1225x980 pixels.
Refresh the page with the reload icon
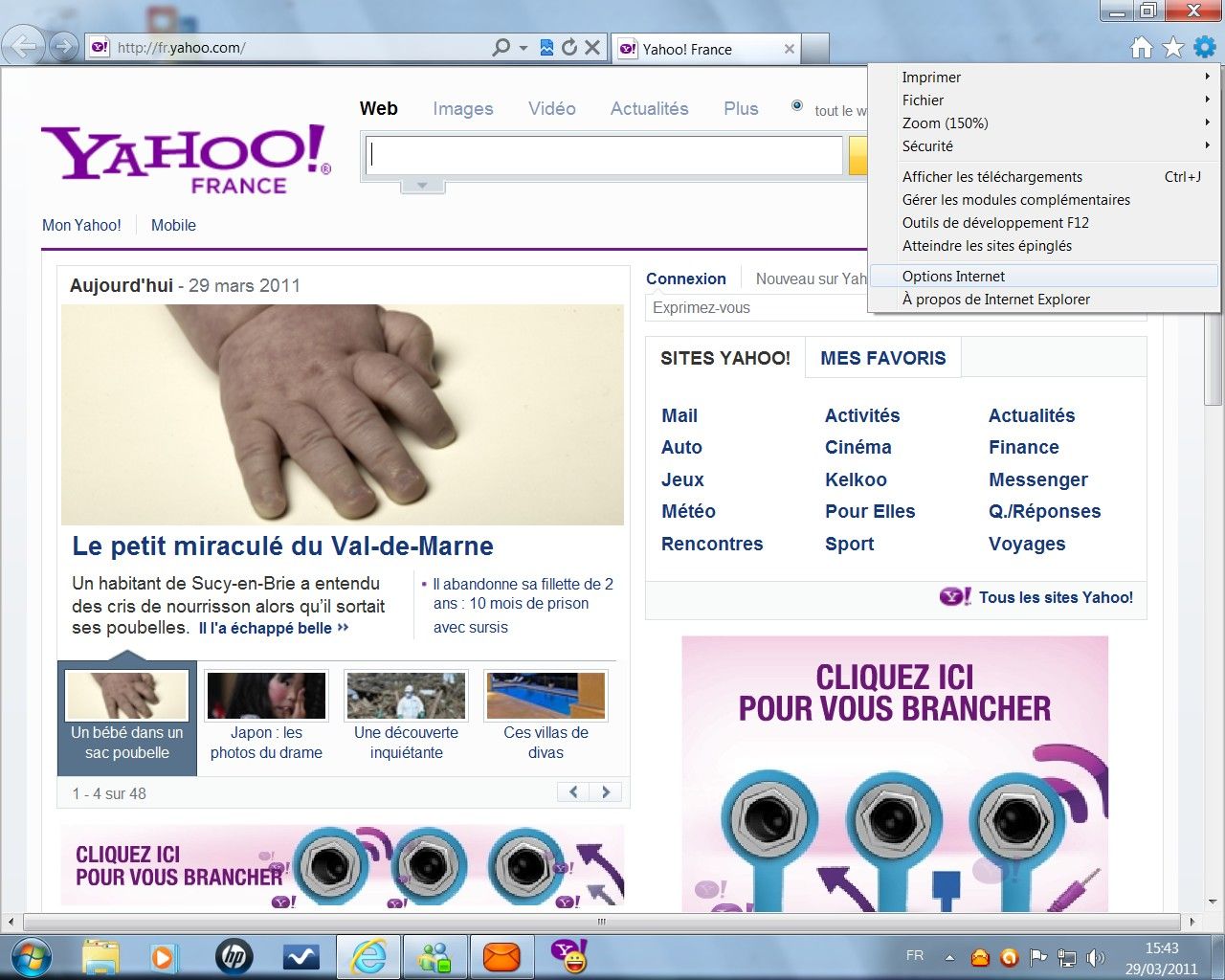pos(569,47)
